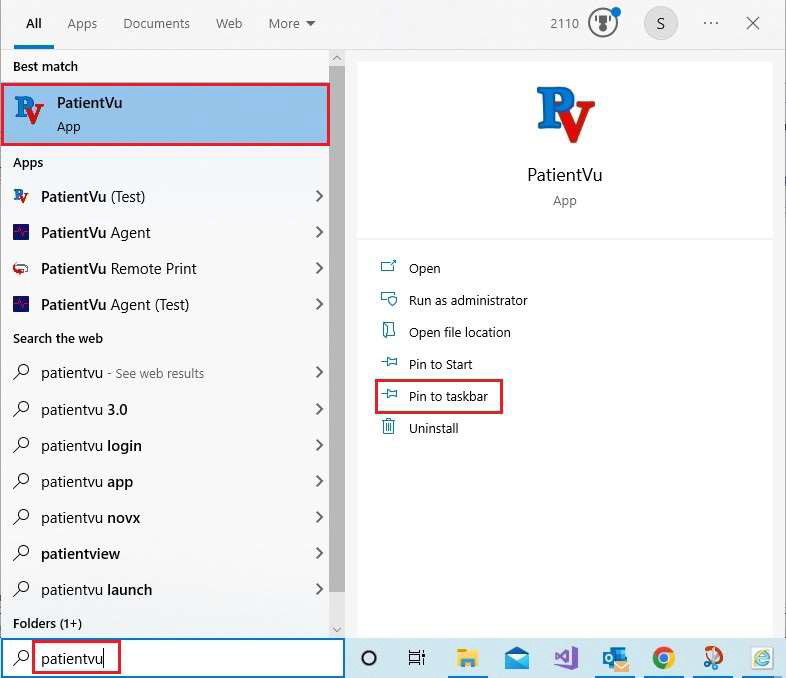Choose Uninstall for PatientVu
786x678 pixels.
[x=434, y=428]
